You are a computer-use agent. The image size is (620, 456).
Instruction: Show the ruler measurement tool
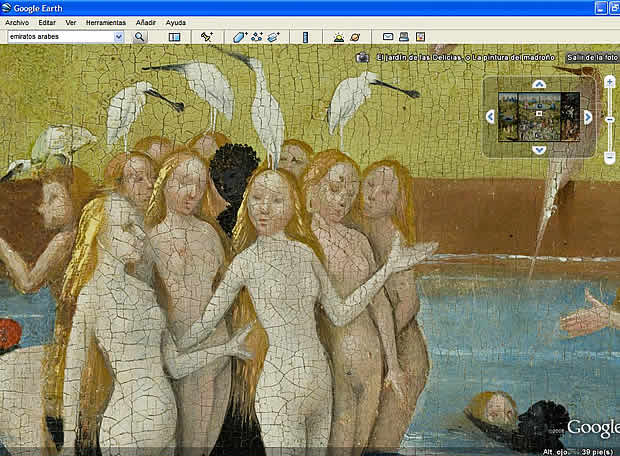tap(305, 37)
